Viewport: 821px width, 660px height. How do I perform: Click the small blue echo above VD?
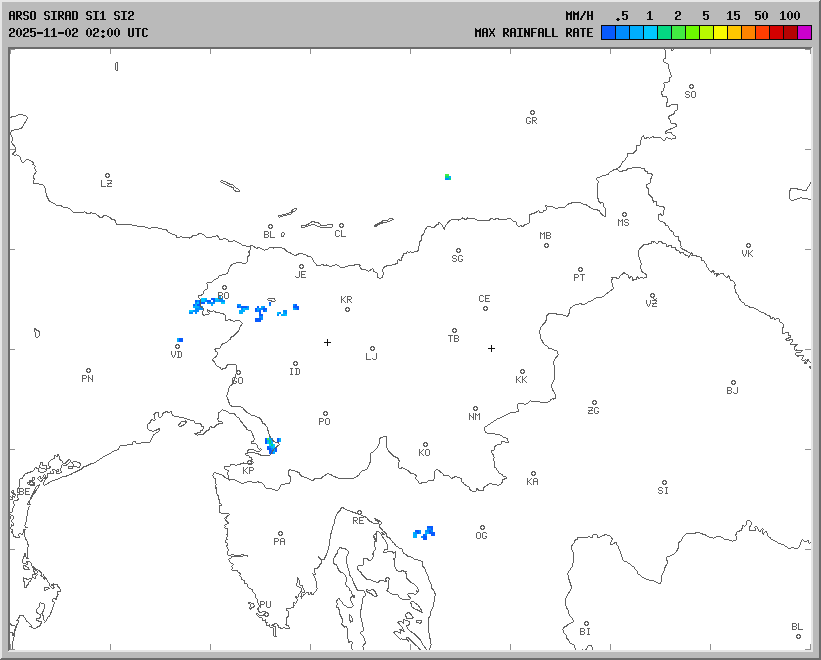click(x=180, y=340)
